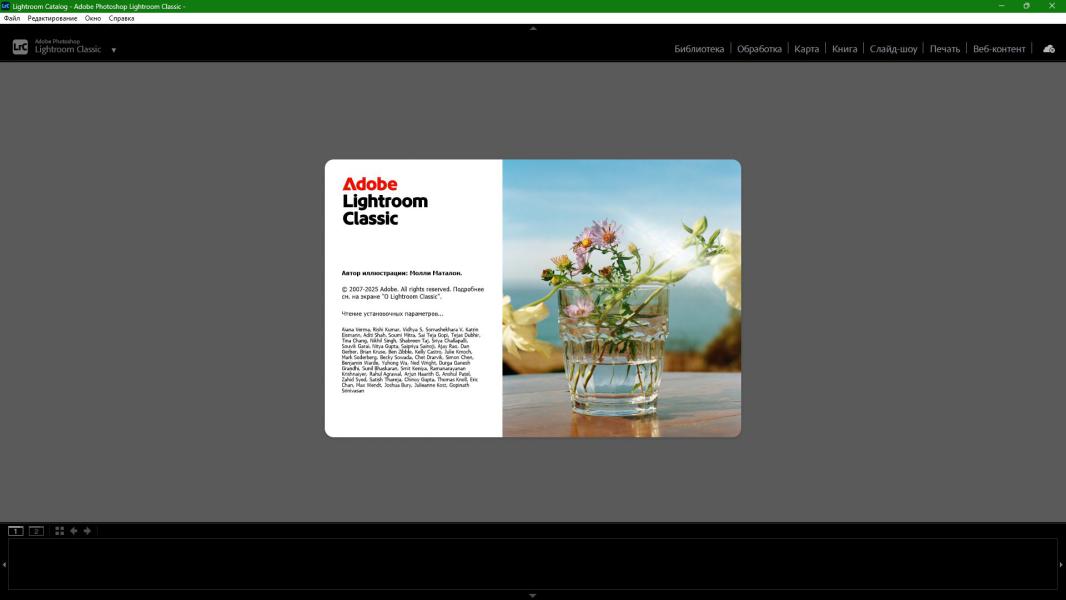Open the Файл menu
This screenshot has width=1066, height=600.
pos(12,18)
